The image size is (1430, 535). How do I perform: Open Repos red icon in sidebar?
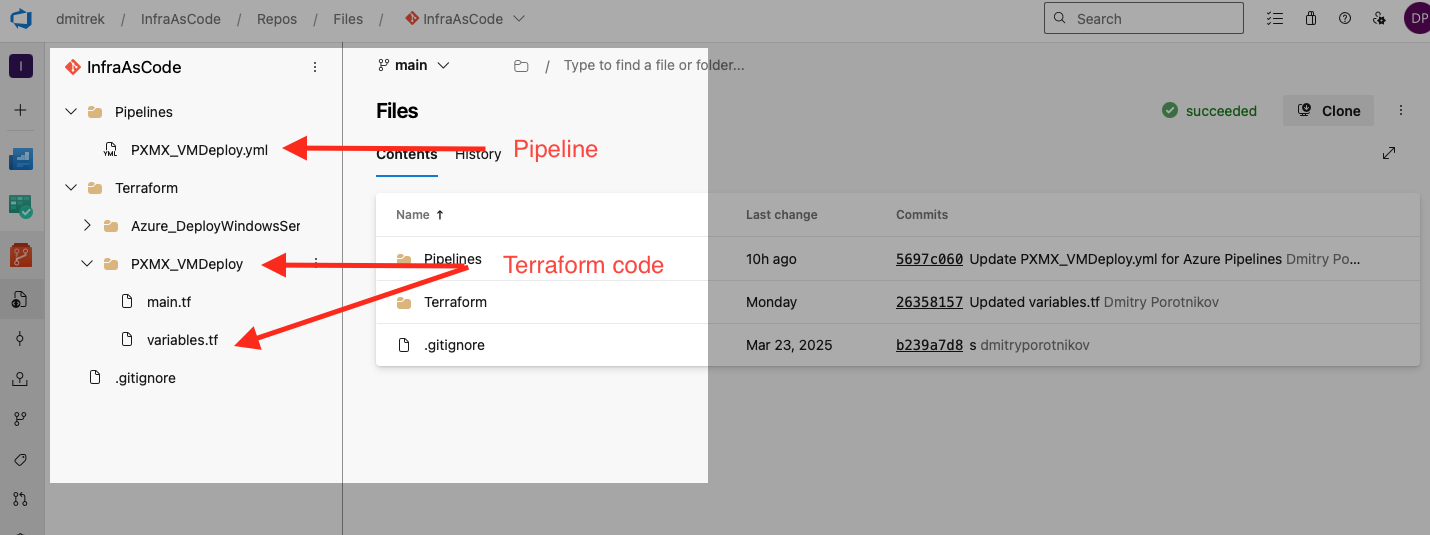(x=21, y=254)
